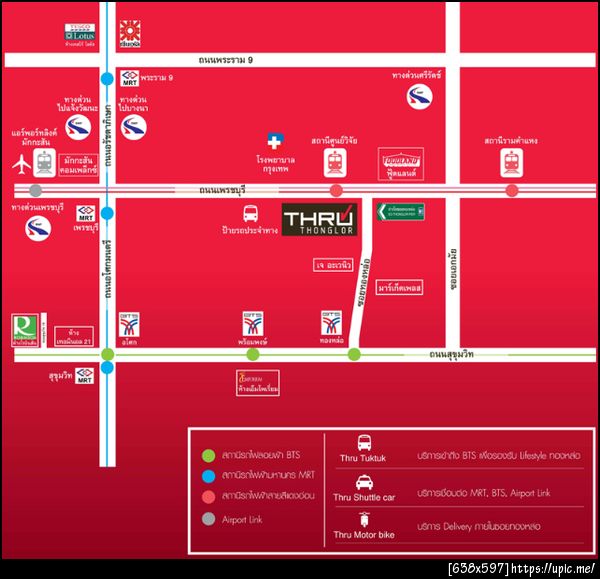Click the train icon under สถานีศูนย์วิจัย

pyautogui.click(x=335, y=163)
